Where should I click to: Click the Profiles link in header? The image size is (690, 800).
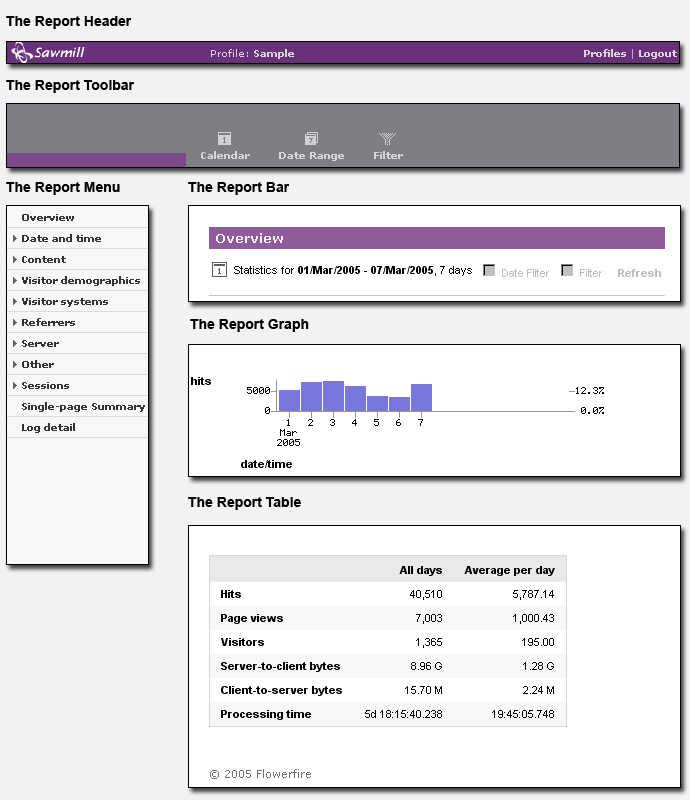[x=604, y=54]
